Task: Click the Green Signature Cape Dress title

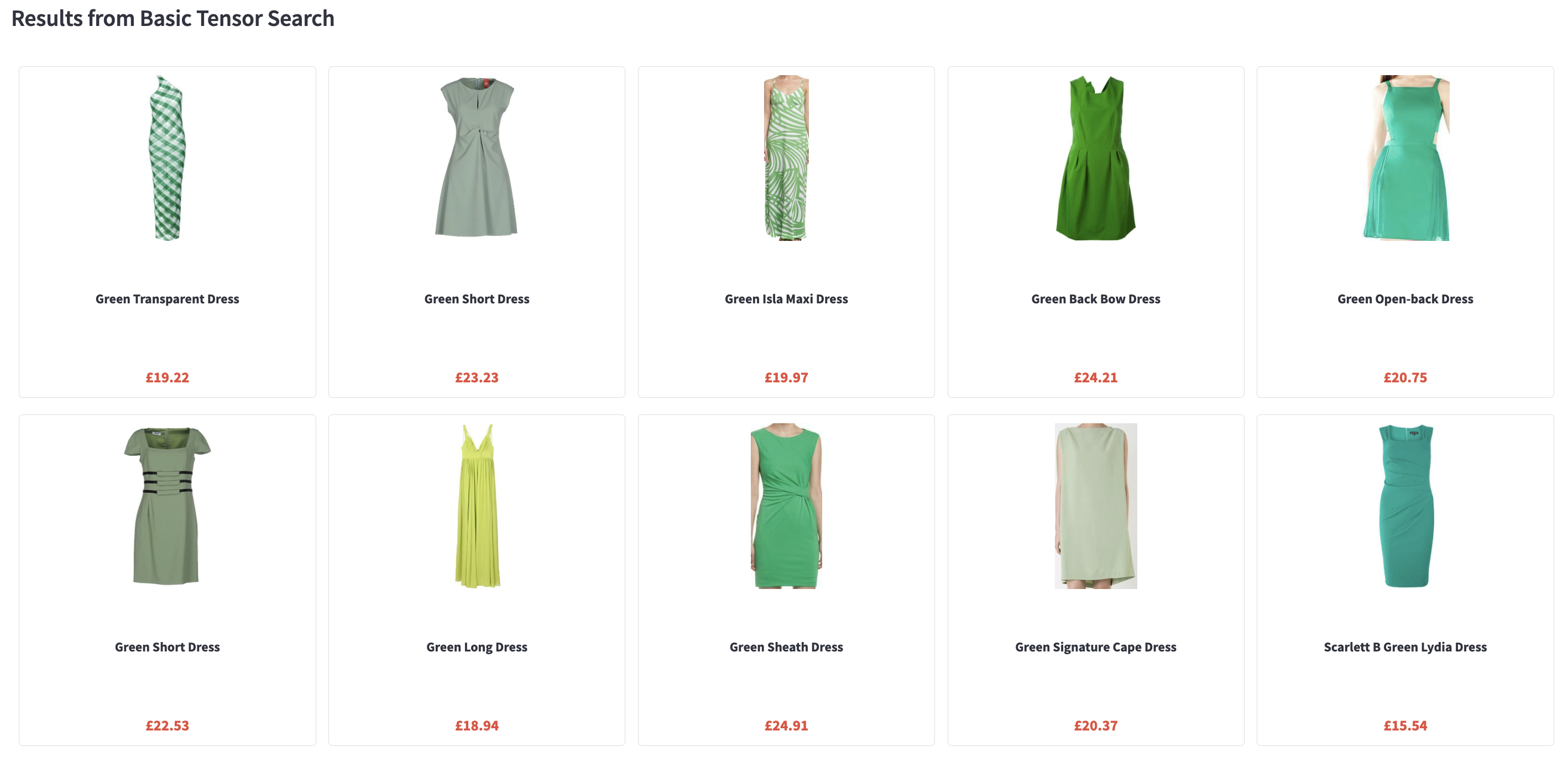Action: pos(1095,647)
